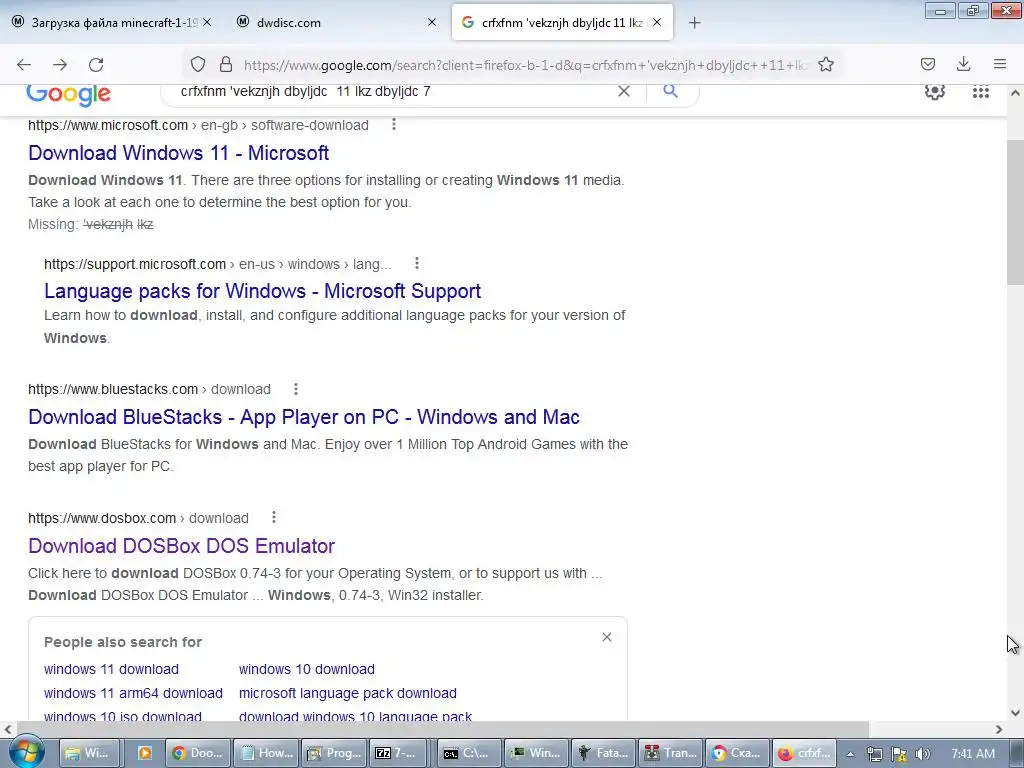Open the Google apps grid

[980, 92]
